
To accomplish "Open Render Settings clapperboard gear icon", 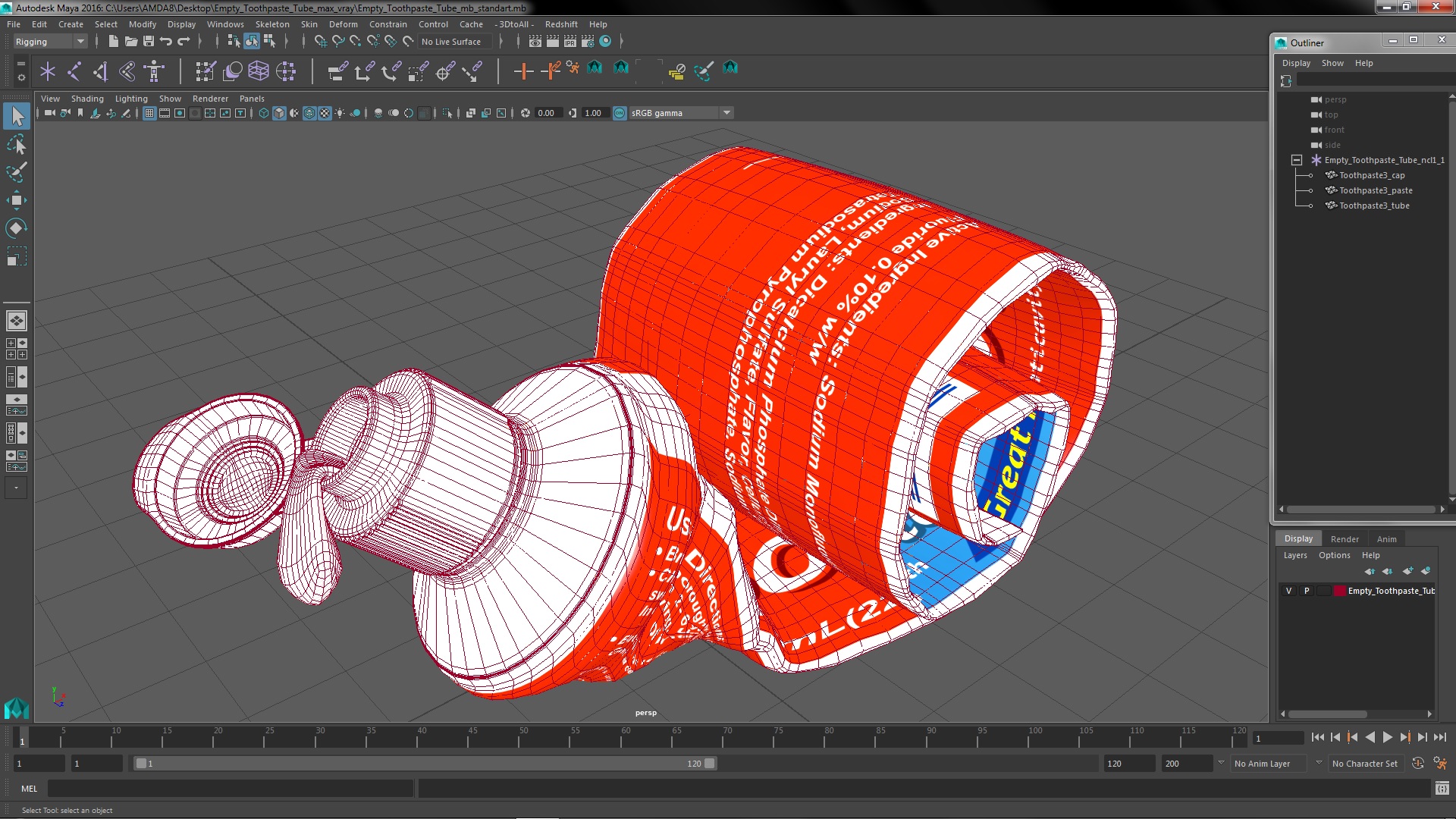I will click(588, 41).
